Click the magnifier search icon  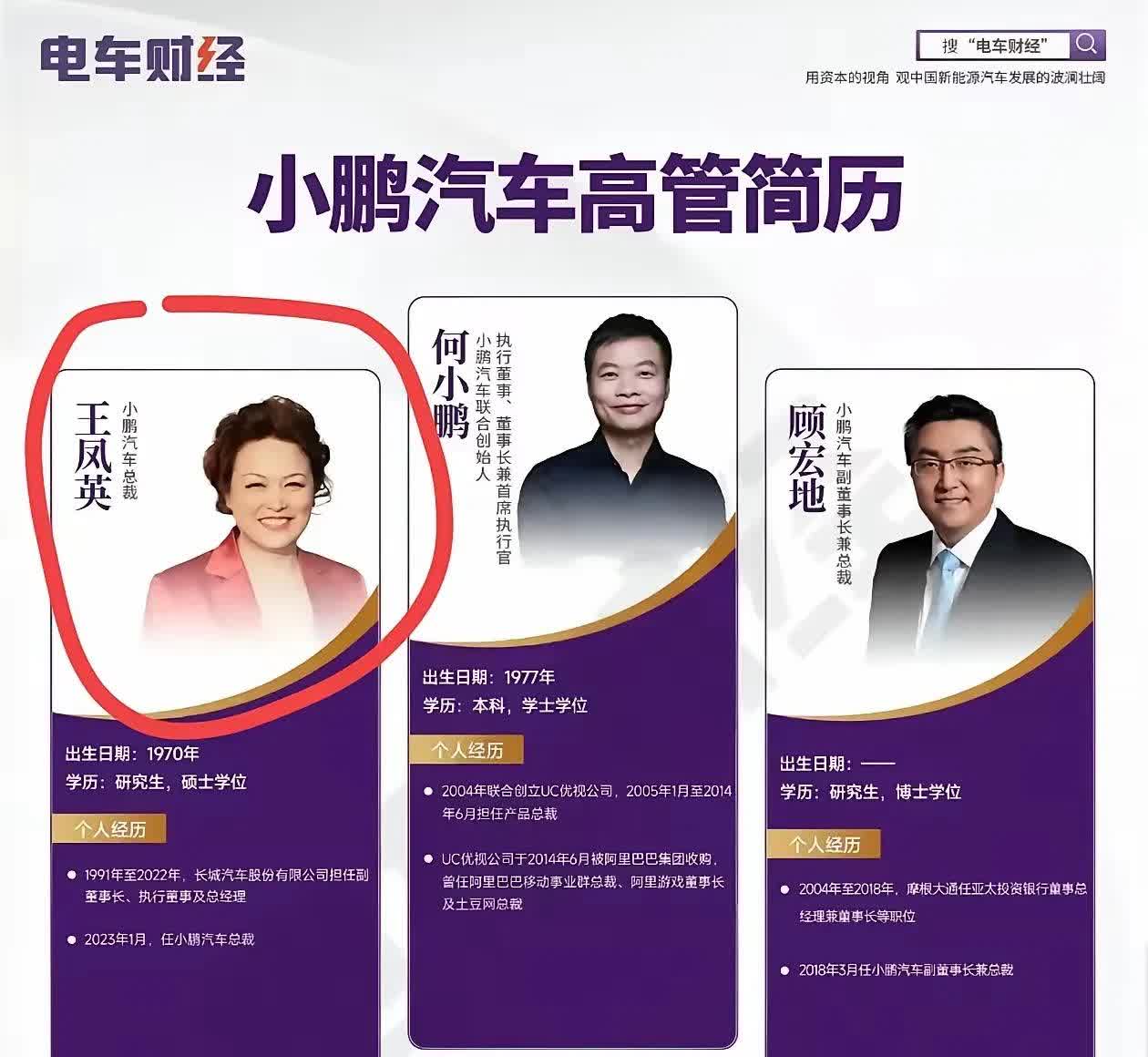click(x=1087, y=45)
